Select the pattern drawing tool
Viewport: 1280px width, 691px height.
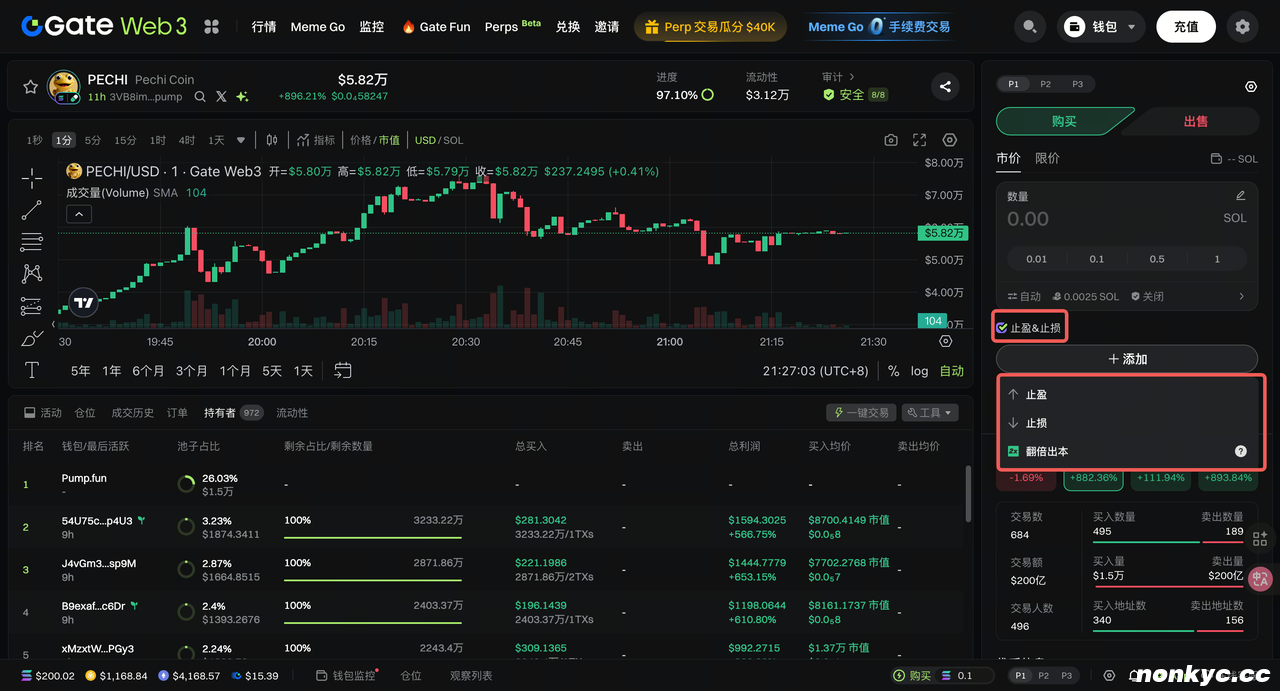[32, 274]
